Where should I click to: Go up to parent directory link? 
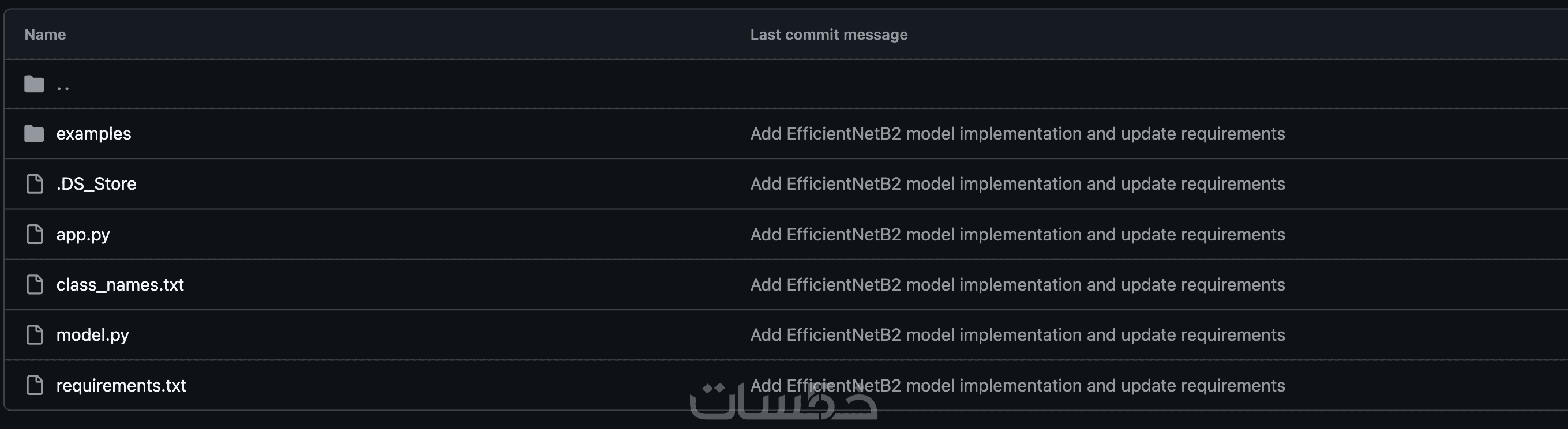(x=63, y=85)
